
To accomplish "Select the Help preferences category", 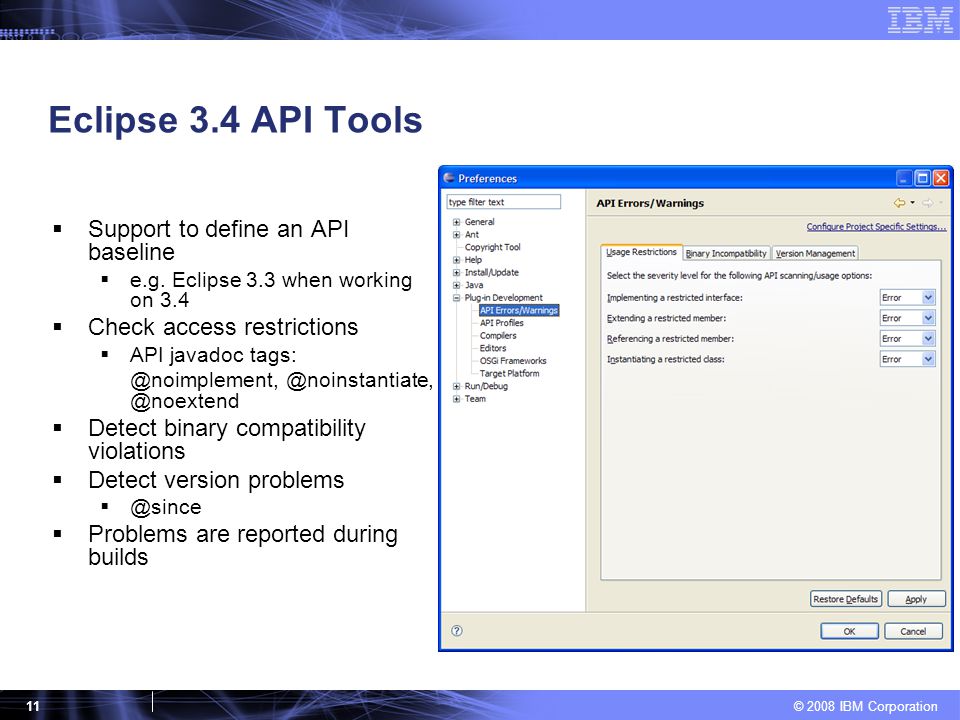I will pos(473,260).
